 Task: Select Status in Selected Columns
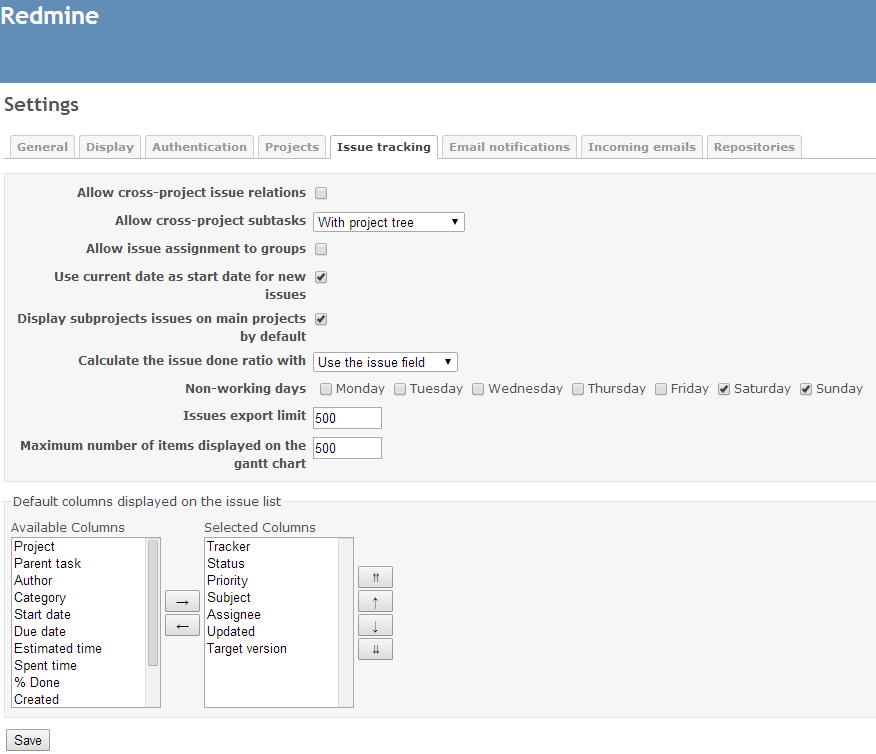(x=272, y=564)
